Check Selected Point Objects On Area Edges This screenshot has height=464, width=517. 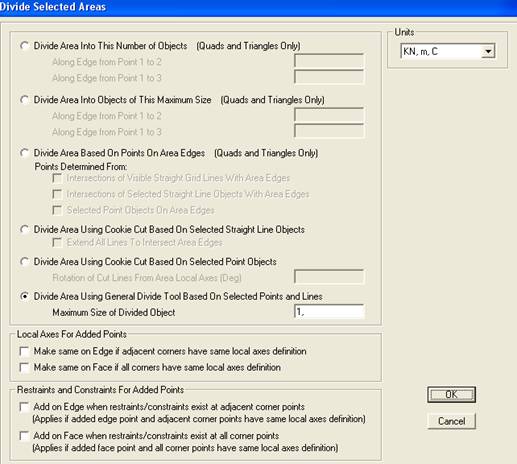click(57, 210)
